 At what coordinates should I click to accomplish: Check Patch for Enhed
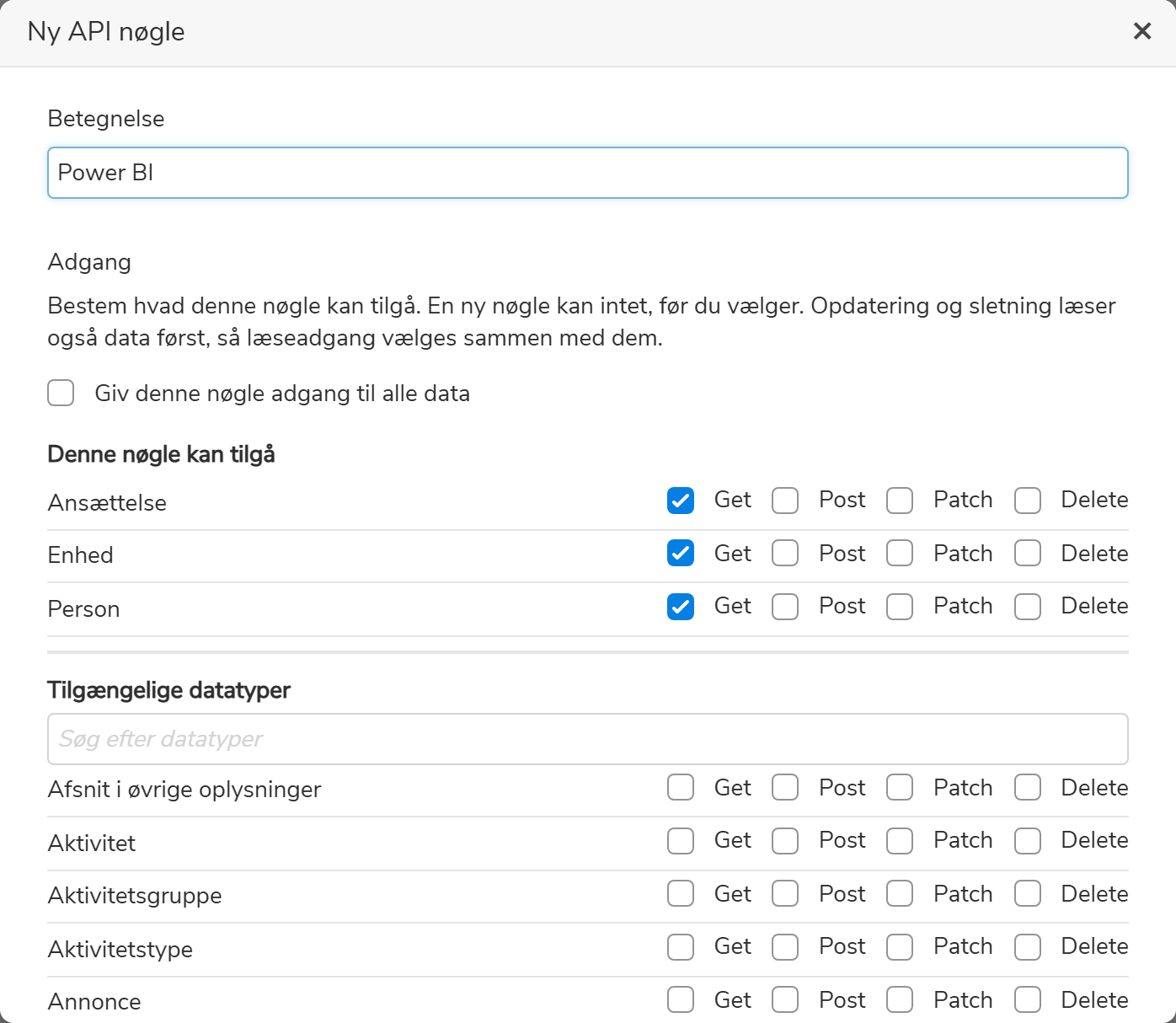click(900, 553)
